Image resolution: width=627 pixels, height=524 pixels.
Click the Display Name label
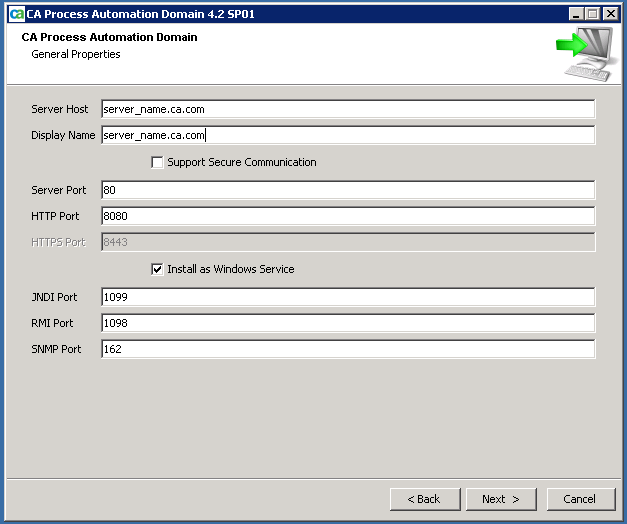(63, 135)
